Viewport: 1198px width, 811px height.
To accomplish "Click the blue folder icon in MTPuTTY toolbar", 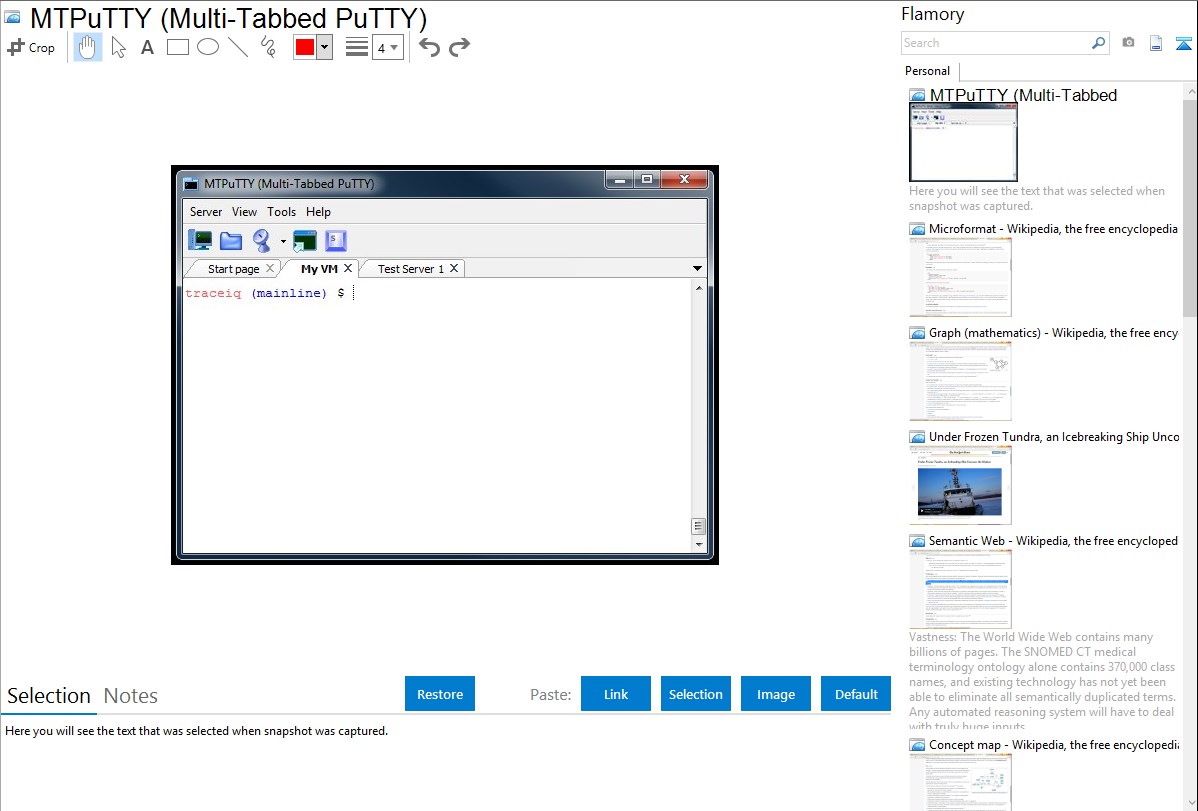I will coord(231,241).
